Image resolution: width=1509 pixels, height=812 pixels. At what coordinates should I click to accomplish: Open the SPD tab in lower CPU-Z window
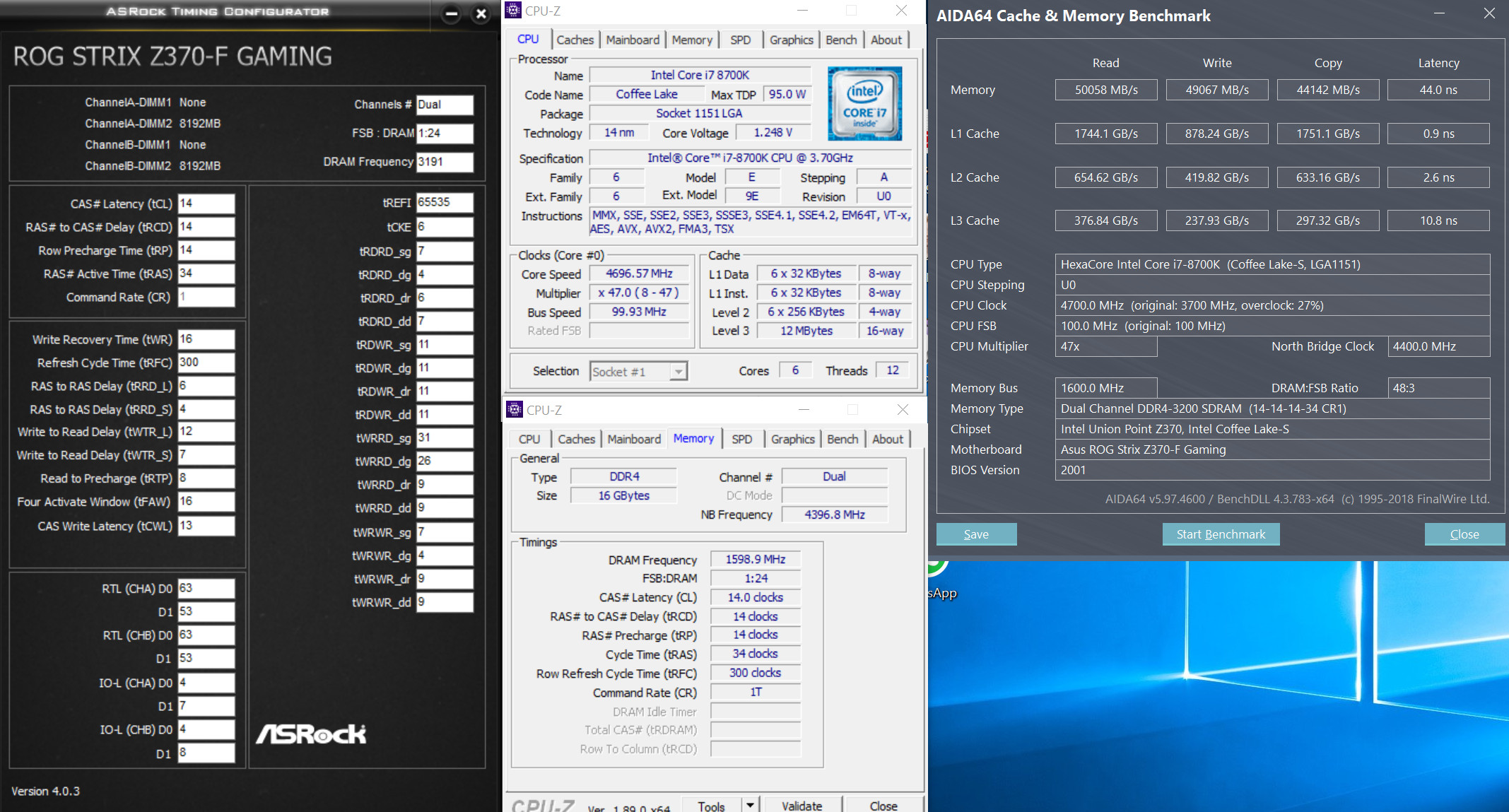tap(741, 440)
